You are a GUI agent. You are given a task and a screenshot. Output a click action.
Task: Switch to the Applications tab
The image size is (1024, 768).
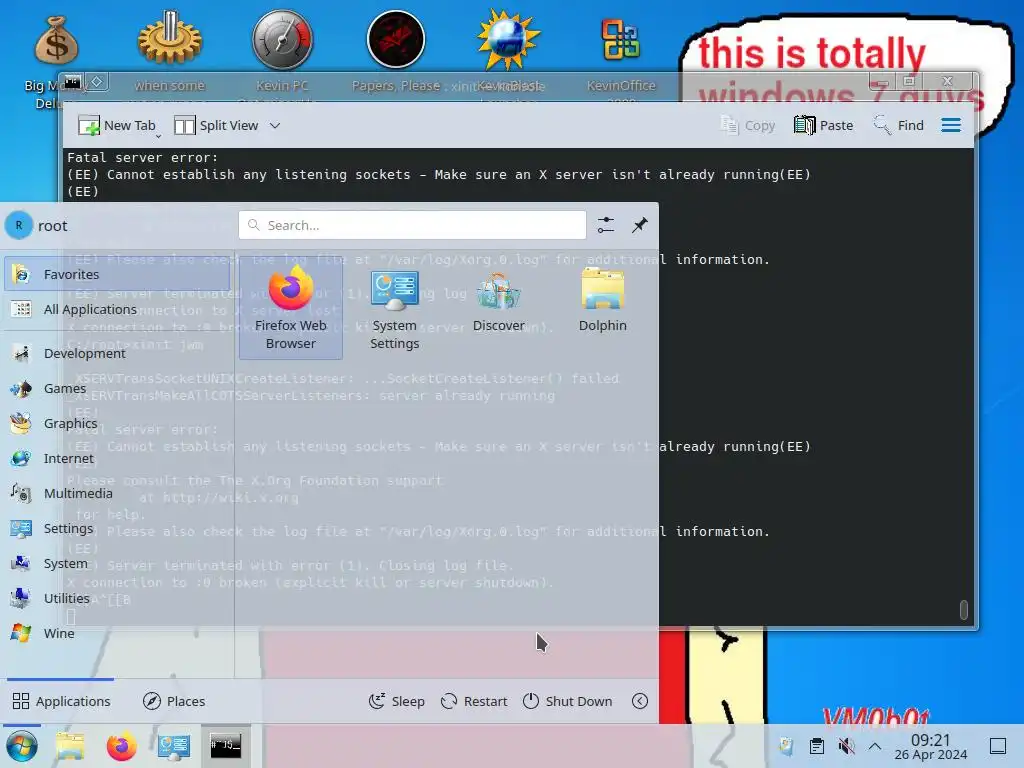(61, 701)
